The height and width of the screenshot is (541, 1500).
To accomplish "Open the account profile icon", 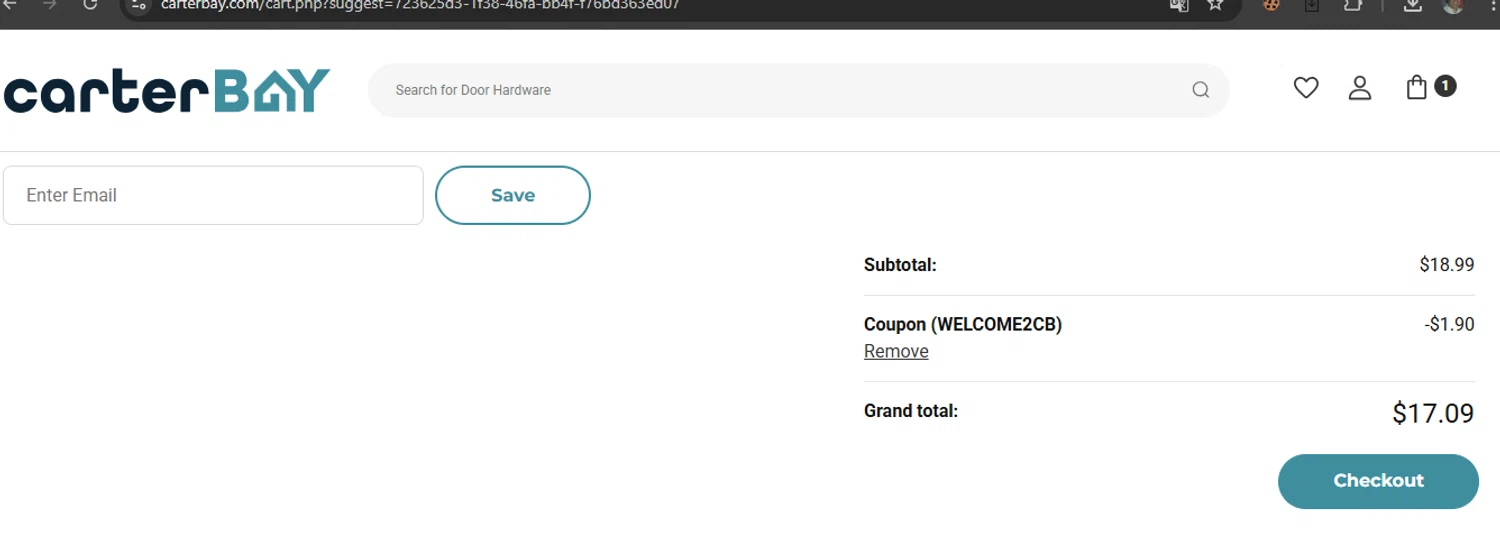I will [1360, 88].
